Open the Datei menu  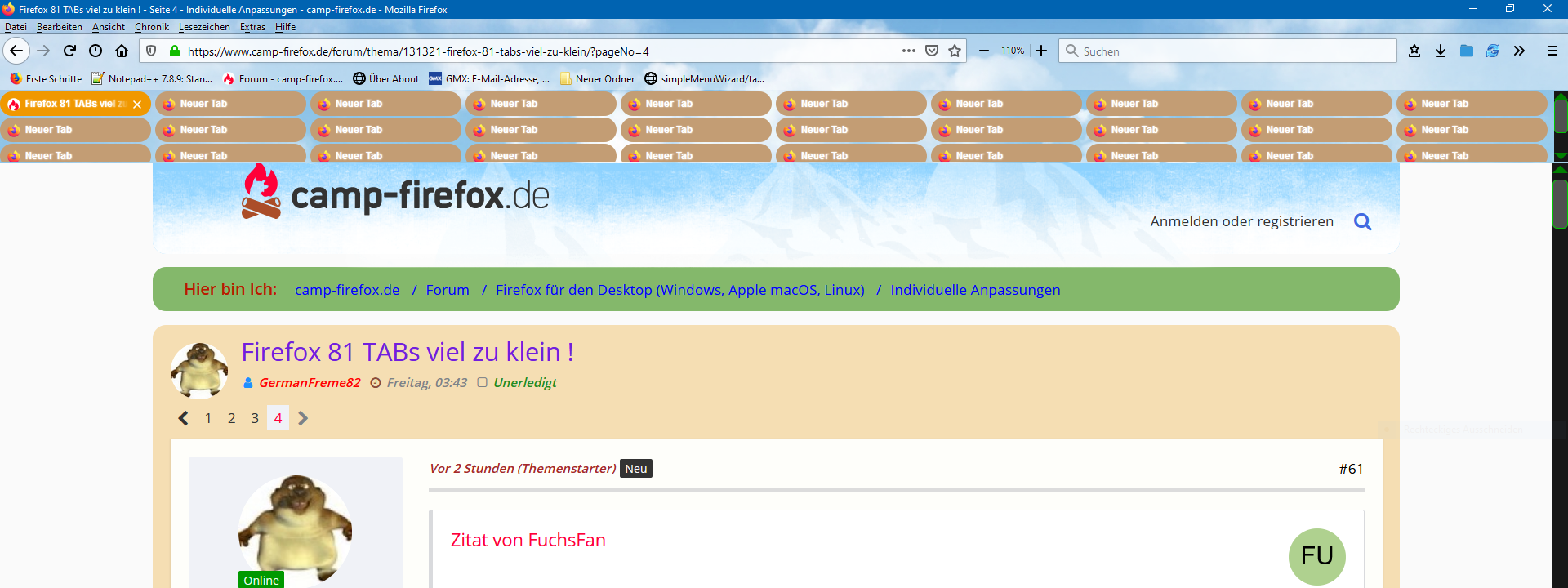16,27
